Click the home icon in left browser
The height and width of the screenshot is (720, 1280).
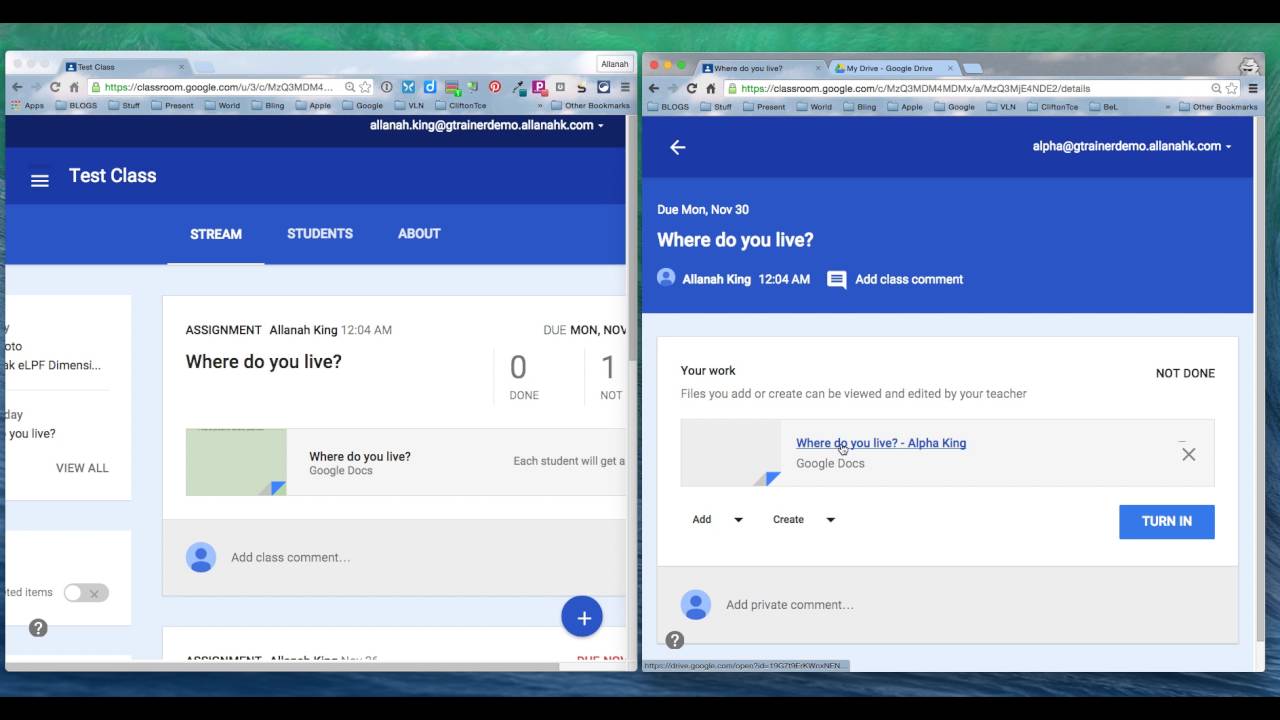(x=74, y=87)
